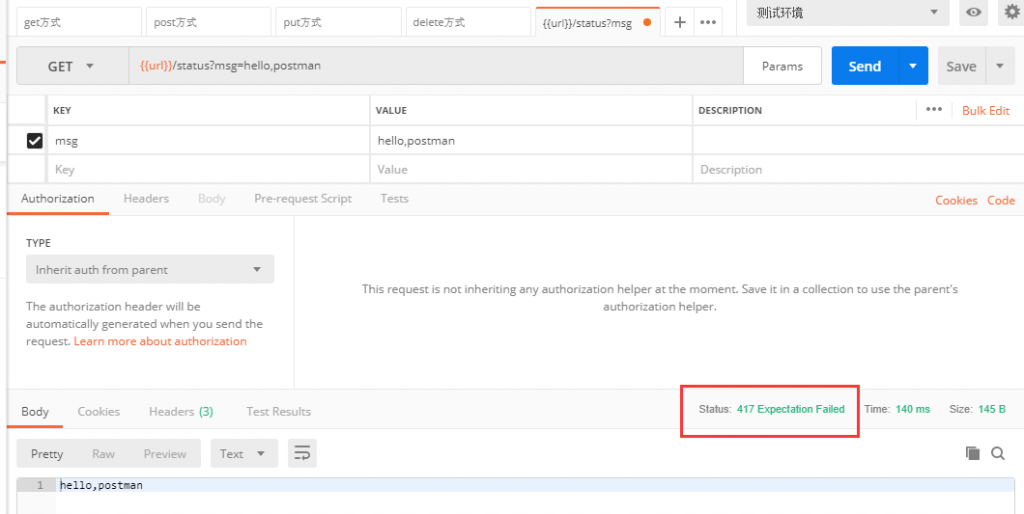This screenshot has width=1024, height=514.
Task: Click the request URL input field
Action: click(436, 66)
